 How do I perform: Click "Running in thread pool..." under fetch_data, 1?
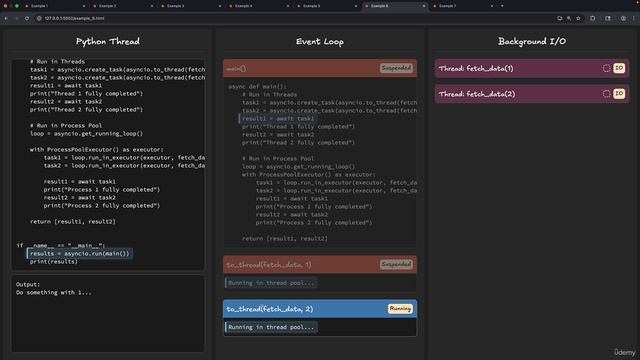pos(271,283)
